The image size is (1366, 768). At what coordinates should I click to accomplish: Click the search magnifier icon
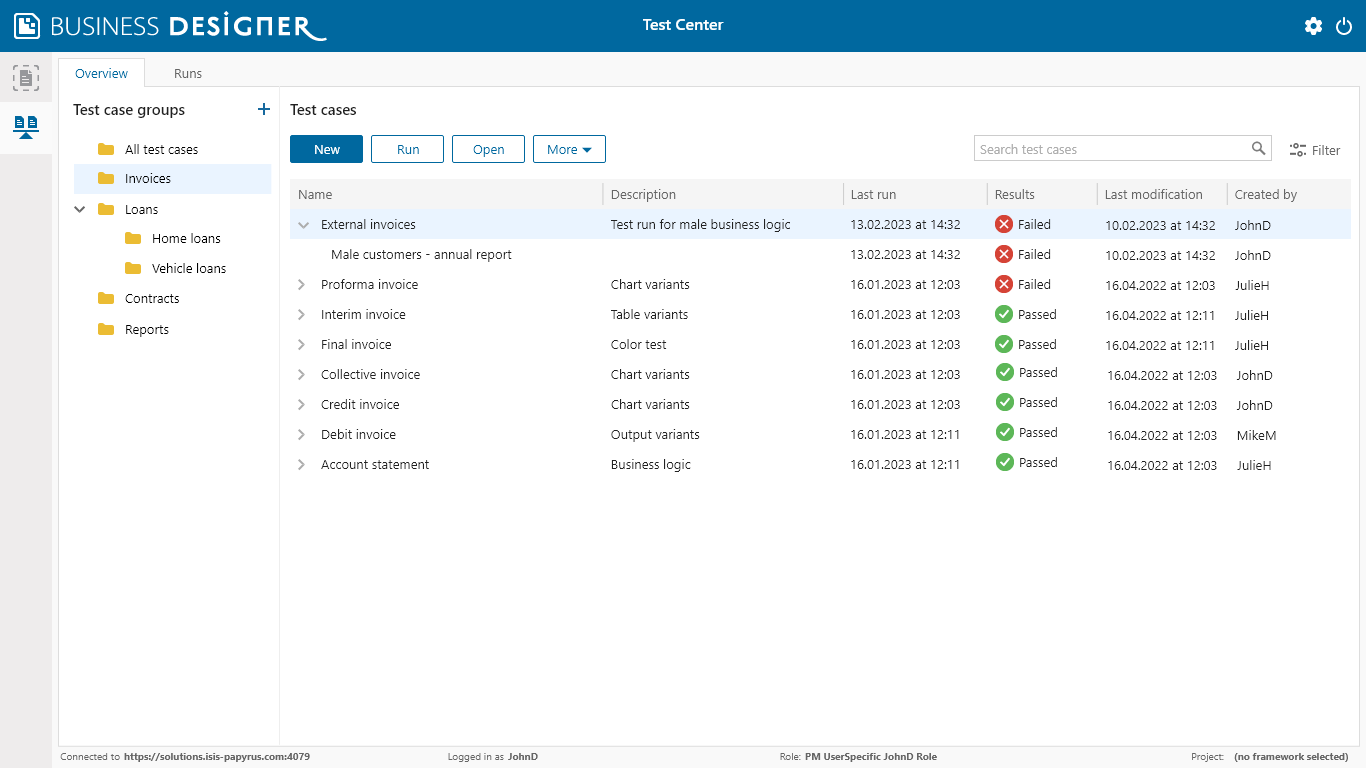[x=1258, y=149]
